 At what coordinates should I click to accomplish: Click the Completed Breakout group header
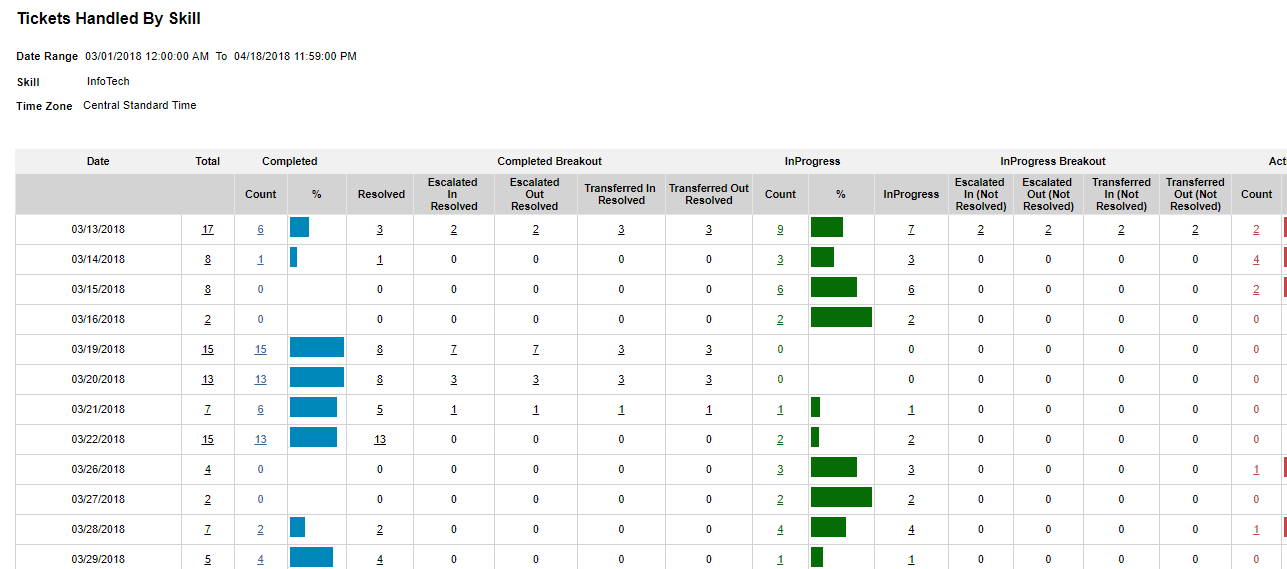click(x=549, y=161)
